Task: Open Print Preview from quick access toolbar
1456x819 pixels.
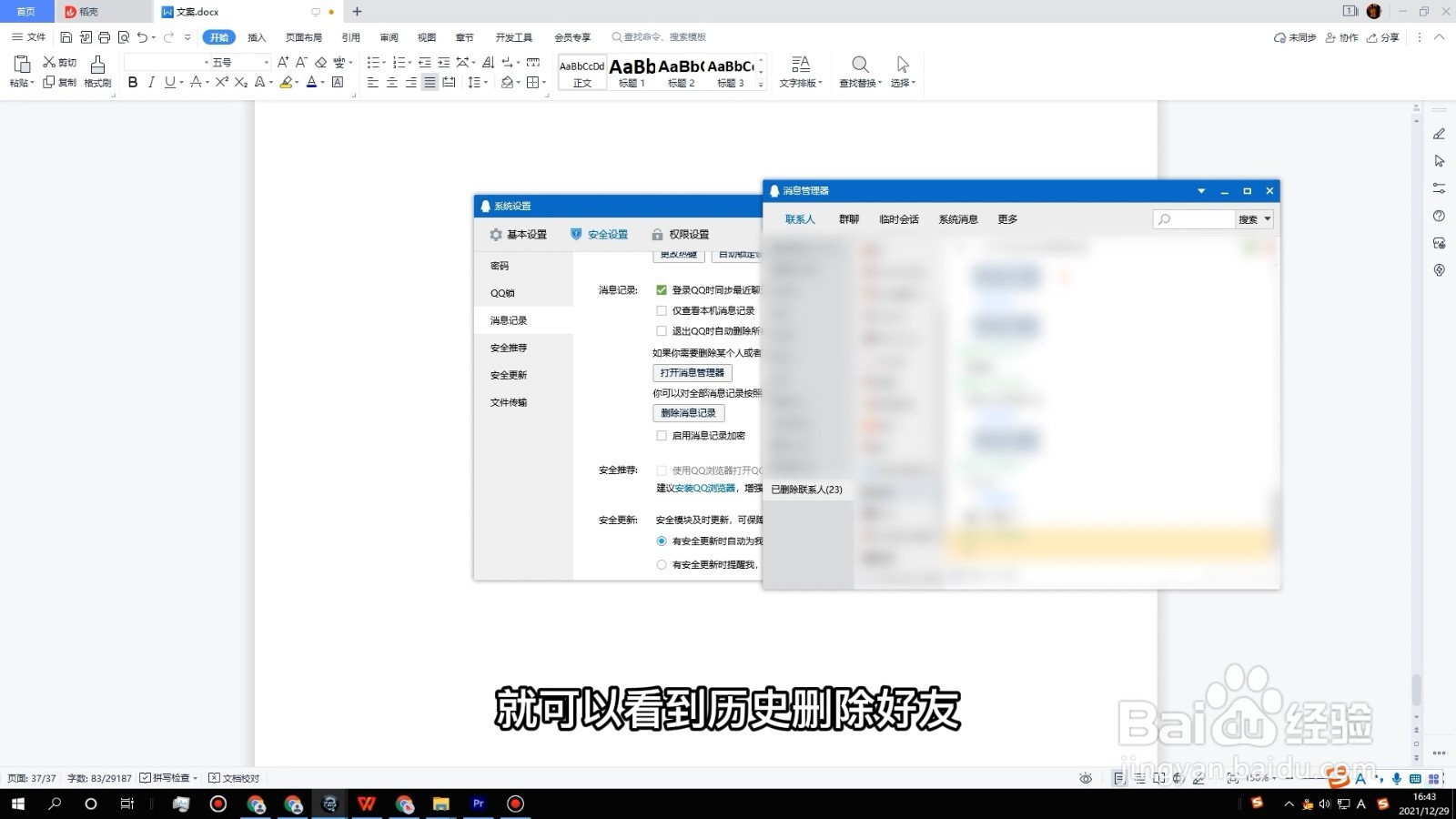Action: pyautogui.click(x=124, y=37)
